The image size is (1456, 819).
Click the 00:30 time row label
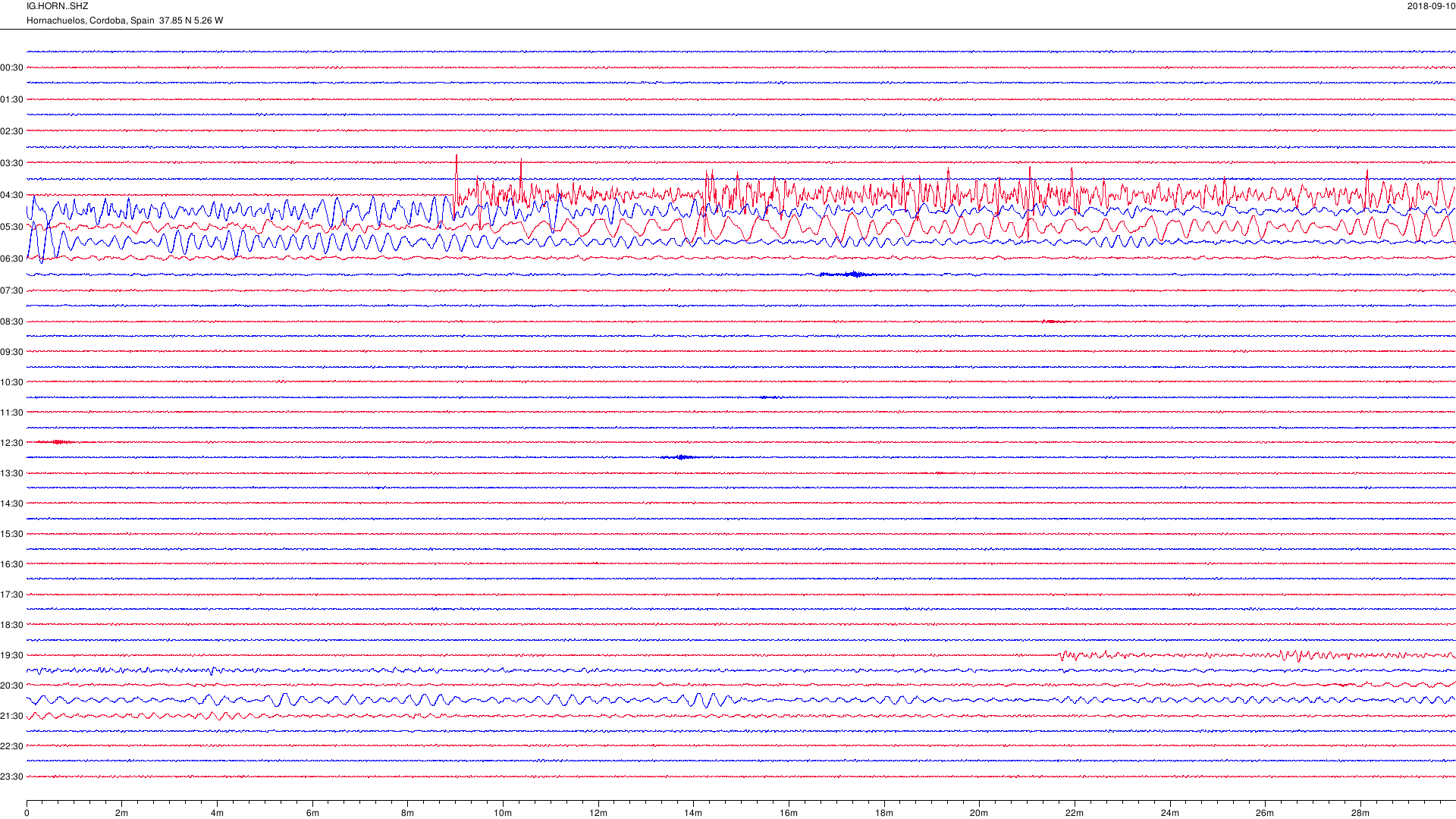(11, 67)
